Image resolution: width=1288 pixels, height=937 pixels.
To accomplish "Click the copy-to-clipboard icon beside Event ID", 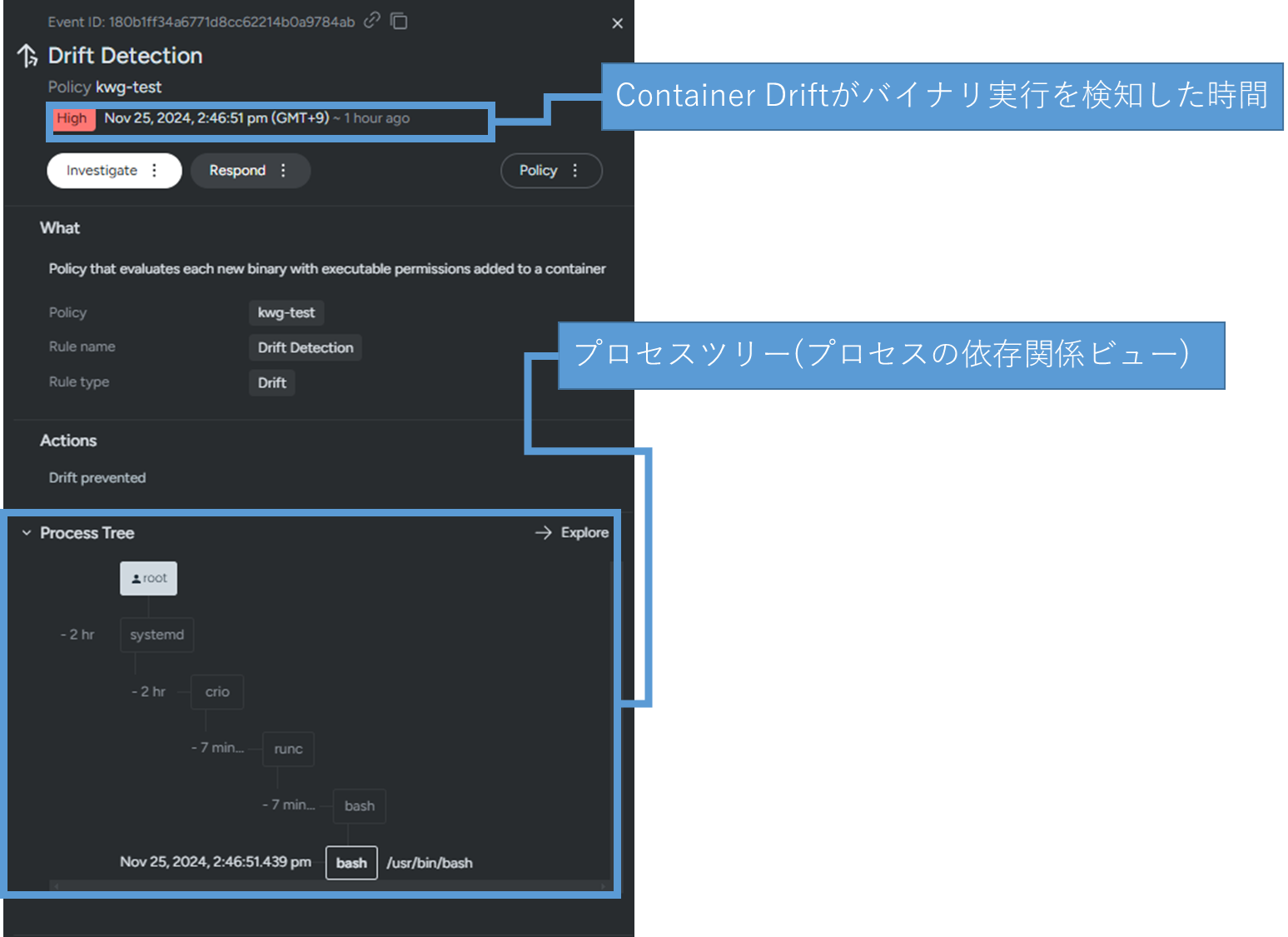I will pos(400,21).
